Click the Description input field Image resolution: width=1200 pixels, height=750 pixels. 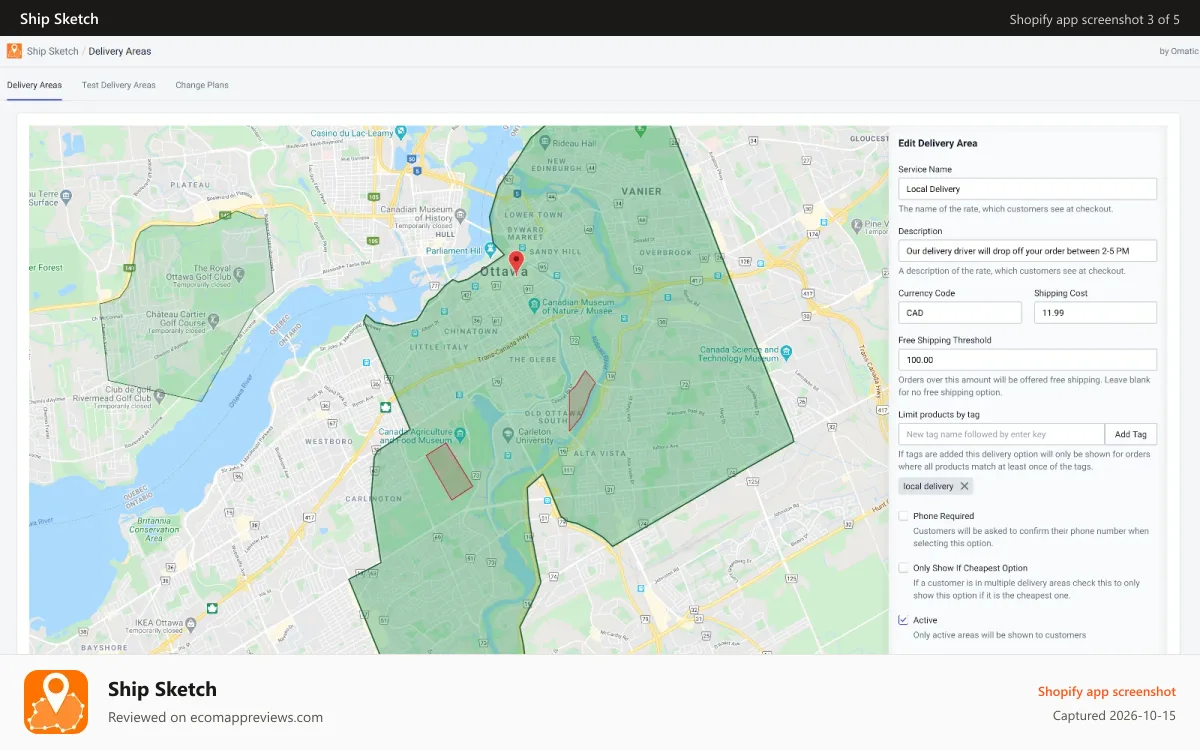click(1027, 251)
